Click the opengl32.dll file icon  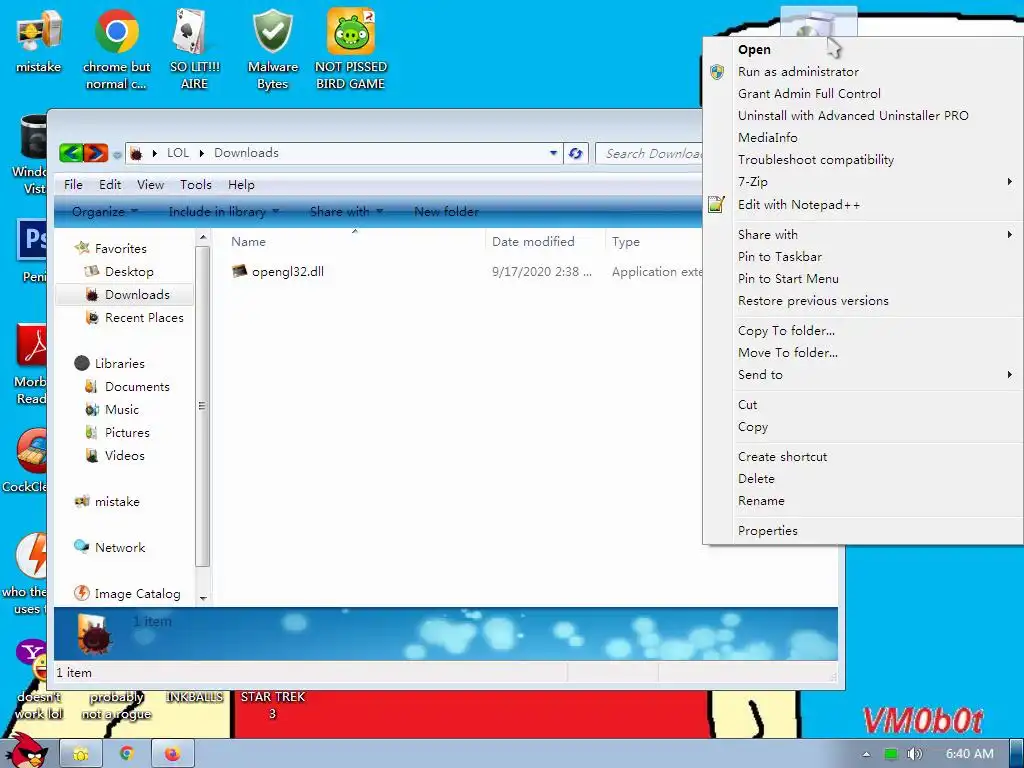pos(240,271)
